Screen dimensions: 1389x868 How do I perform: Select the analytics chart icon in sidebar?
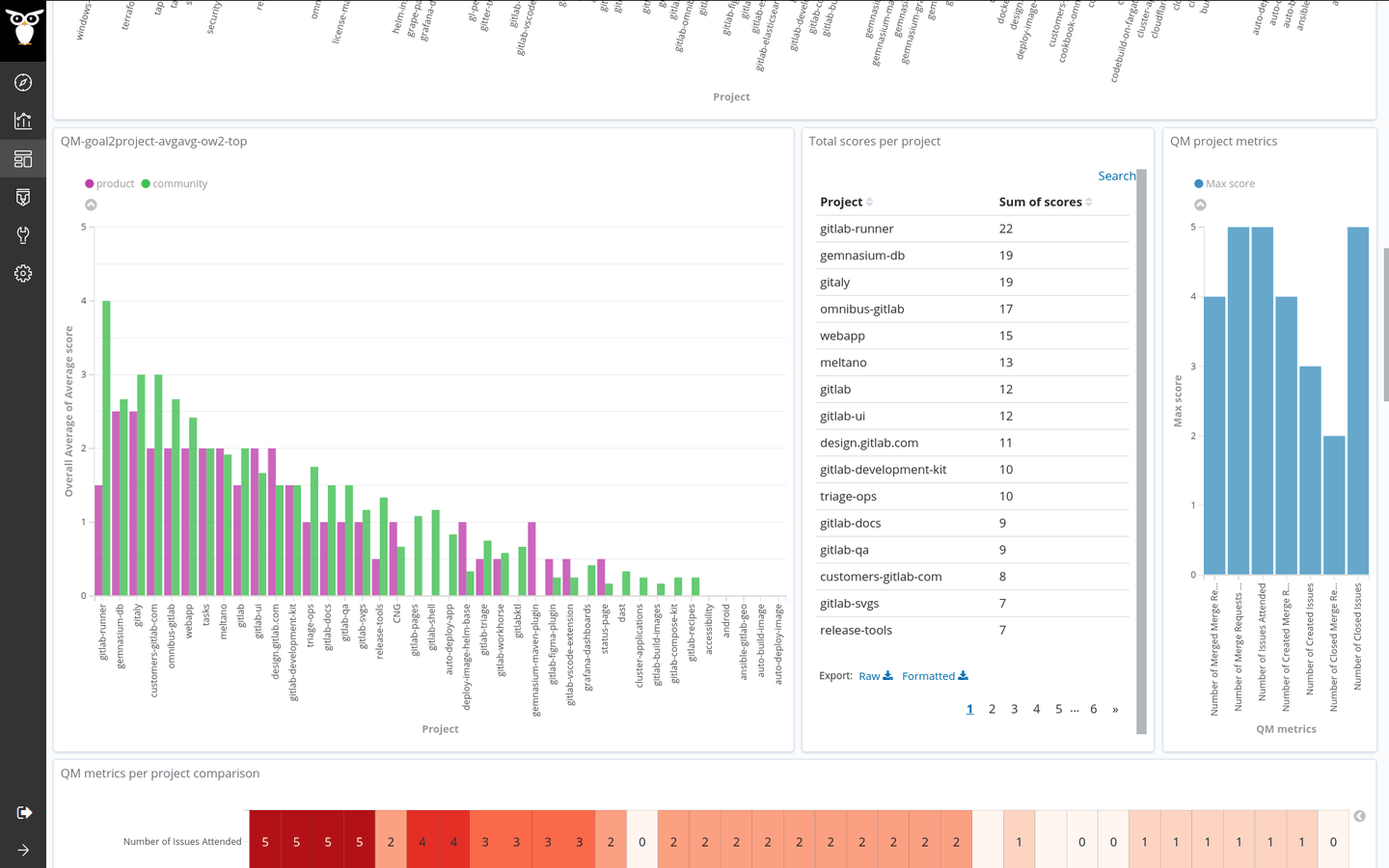pos(22,120)
